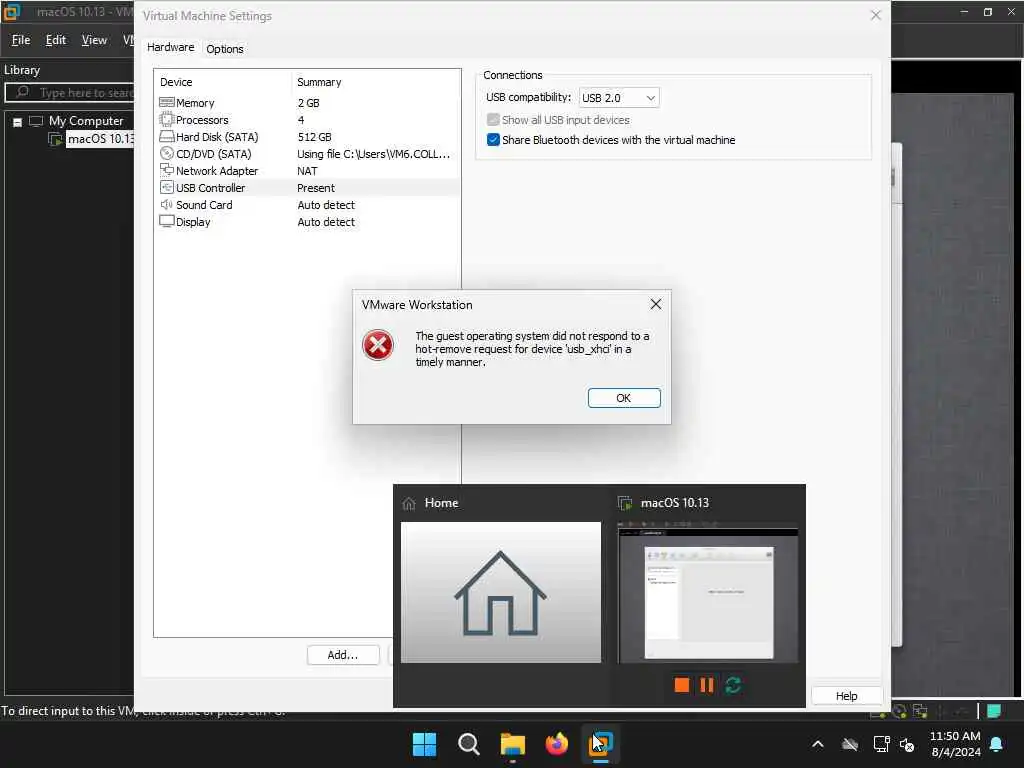Switch to the Options tab
1024x768 pixels.
[x=225, y=49]
